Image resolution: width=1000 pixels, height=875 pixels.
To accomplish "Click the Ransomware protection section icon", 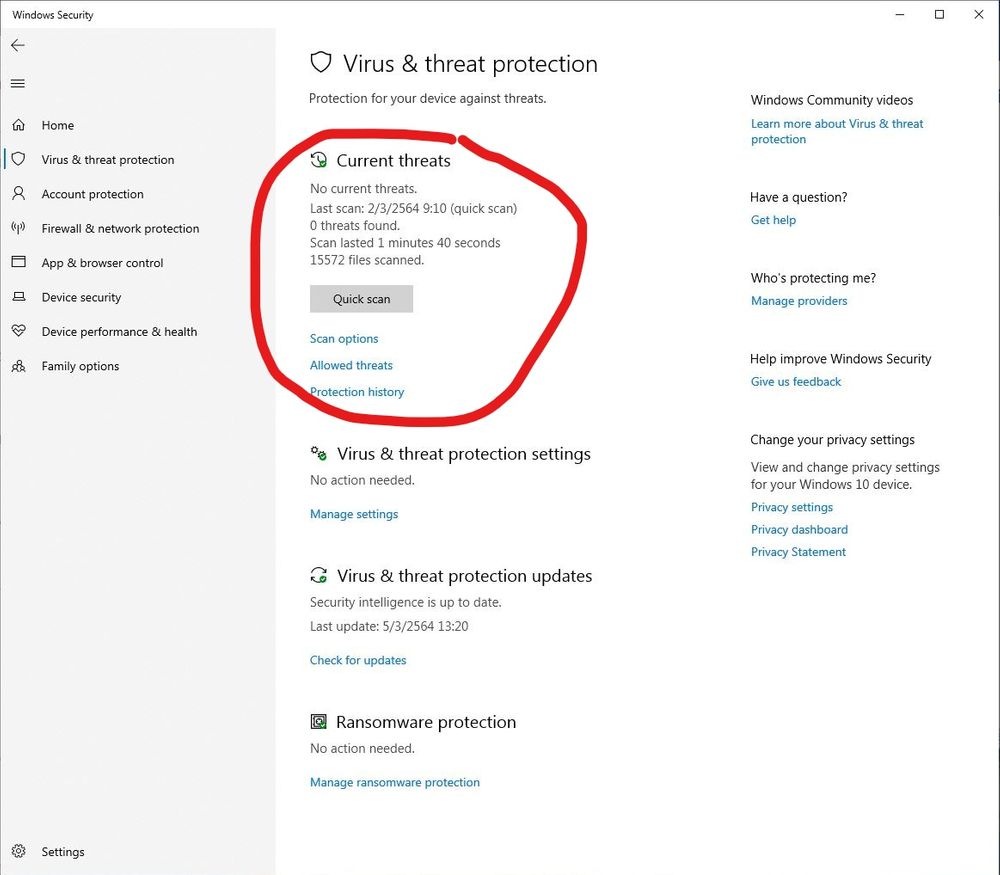I will 319,721.
